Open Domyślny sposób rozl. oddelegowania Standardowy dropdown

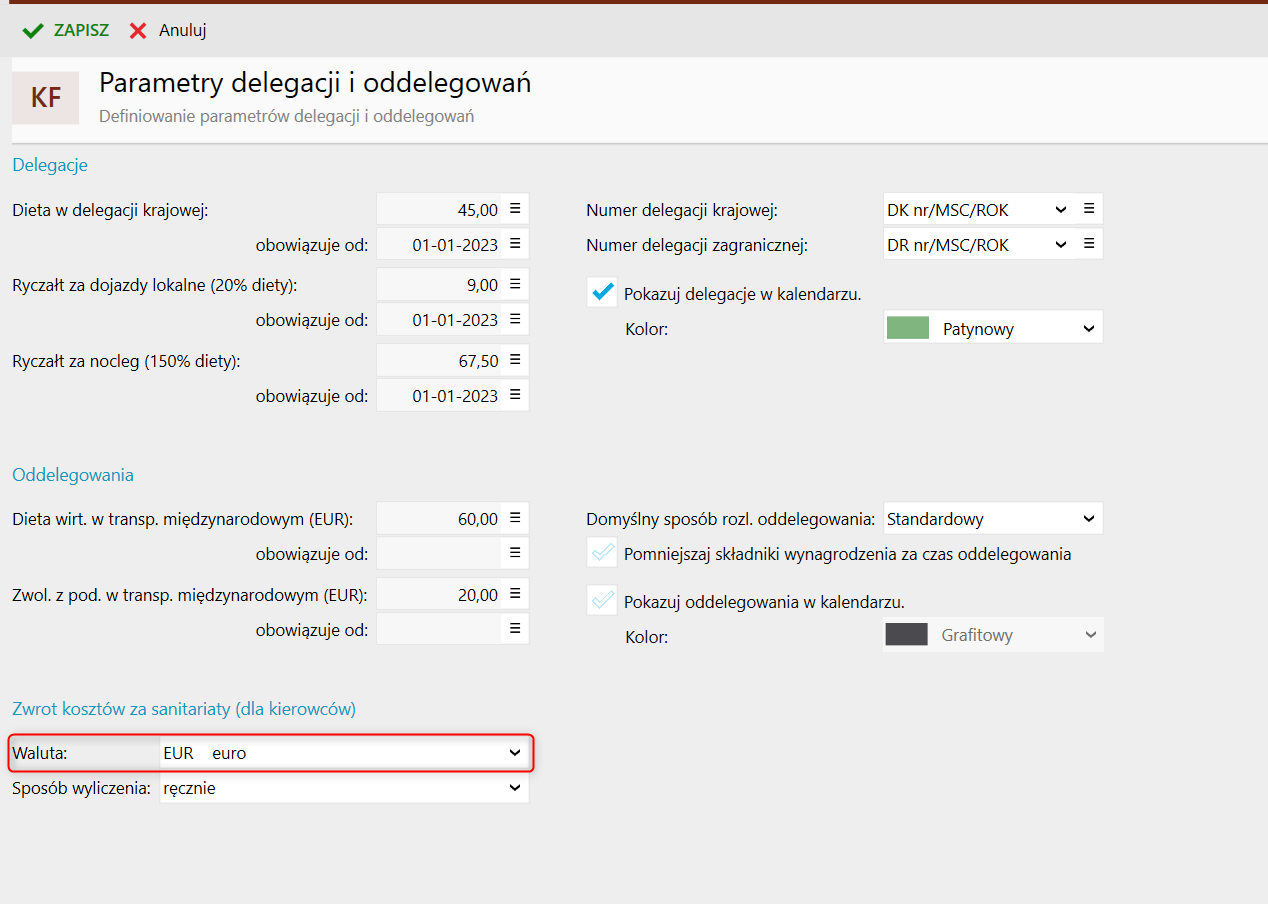pos(993,519)
